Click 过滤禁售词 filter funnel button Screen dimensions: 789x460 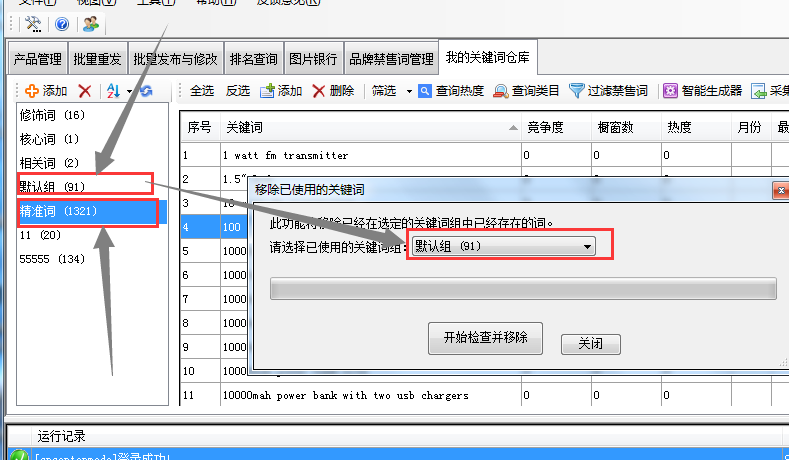[x=609, y=91]
